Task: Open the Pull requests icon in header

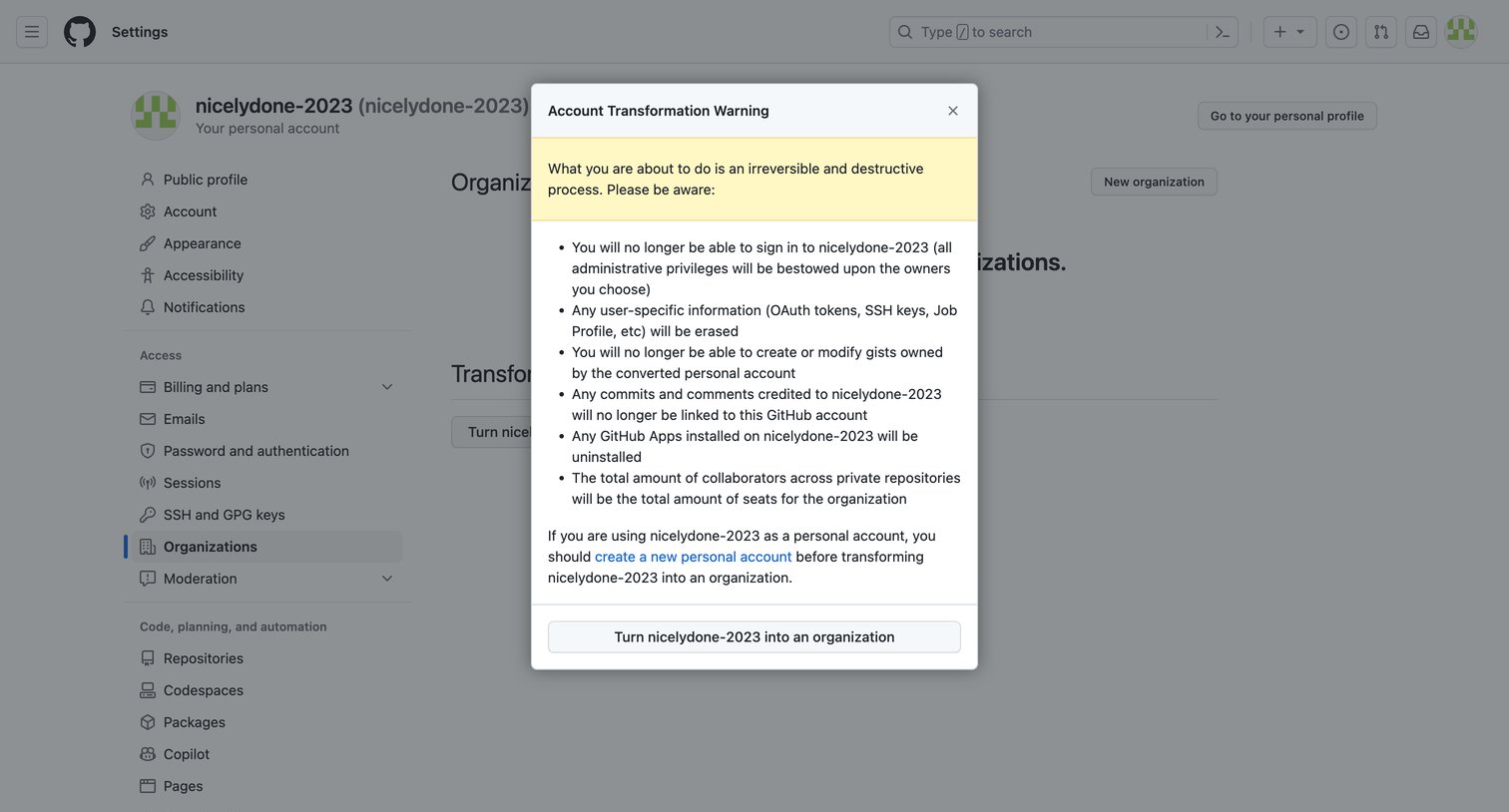Action: [x=1381, y=32]
